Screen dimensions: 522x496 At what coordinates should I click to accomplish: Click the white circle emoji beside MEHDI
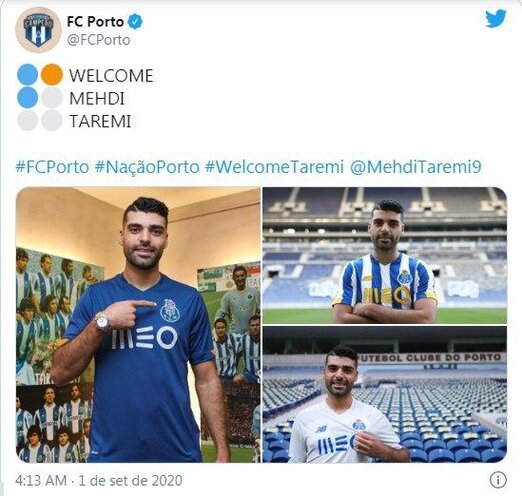[52, 98]
